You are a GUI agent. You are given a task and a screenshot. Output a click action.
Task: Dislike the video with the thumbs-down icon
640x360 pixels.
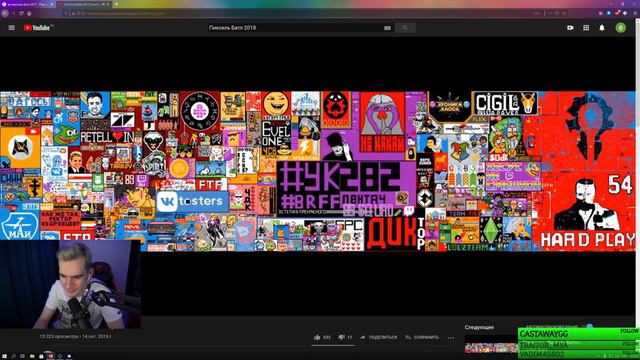pos(342,337)
